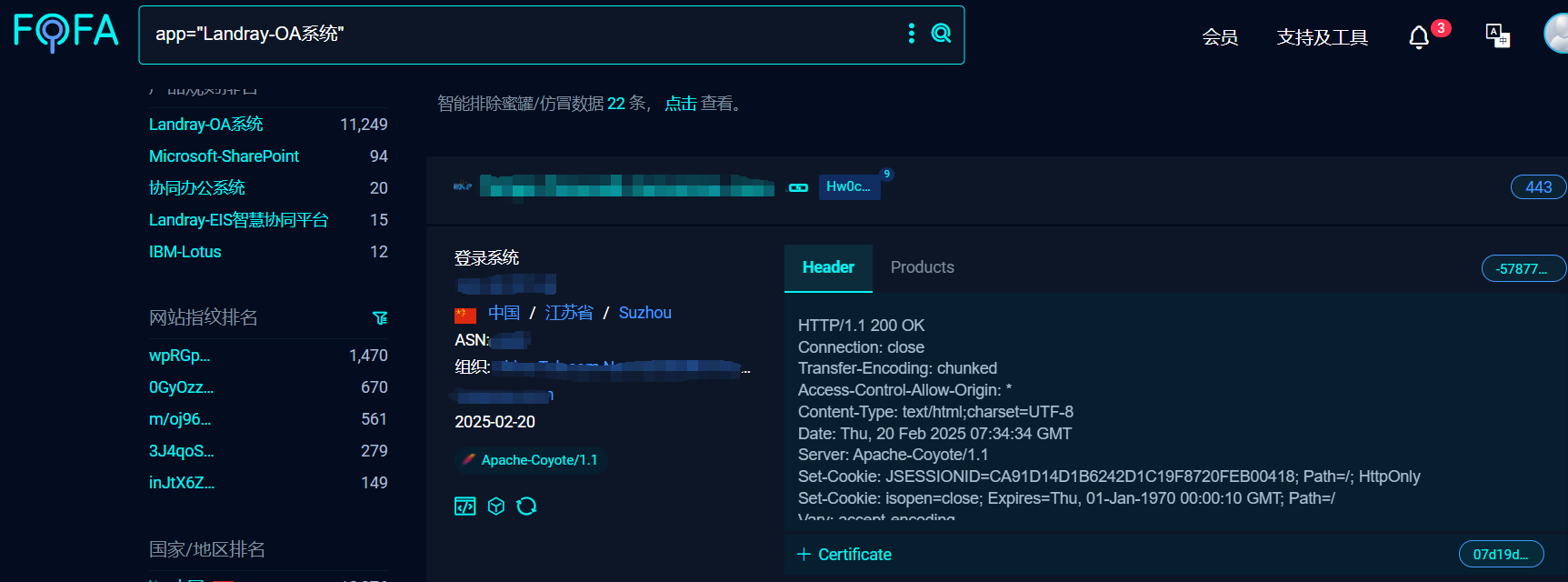
Task: Click the ASN label
Action: [472, 340]
